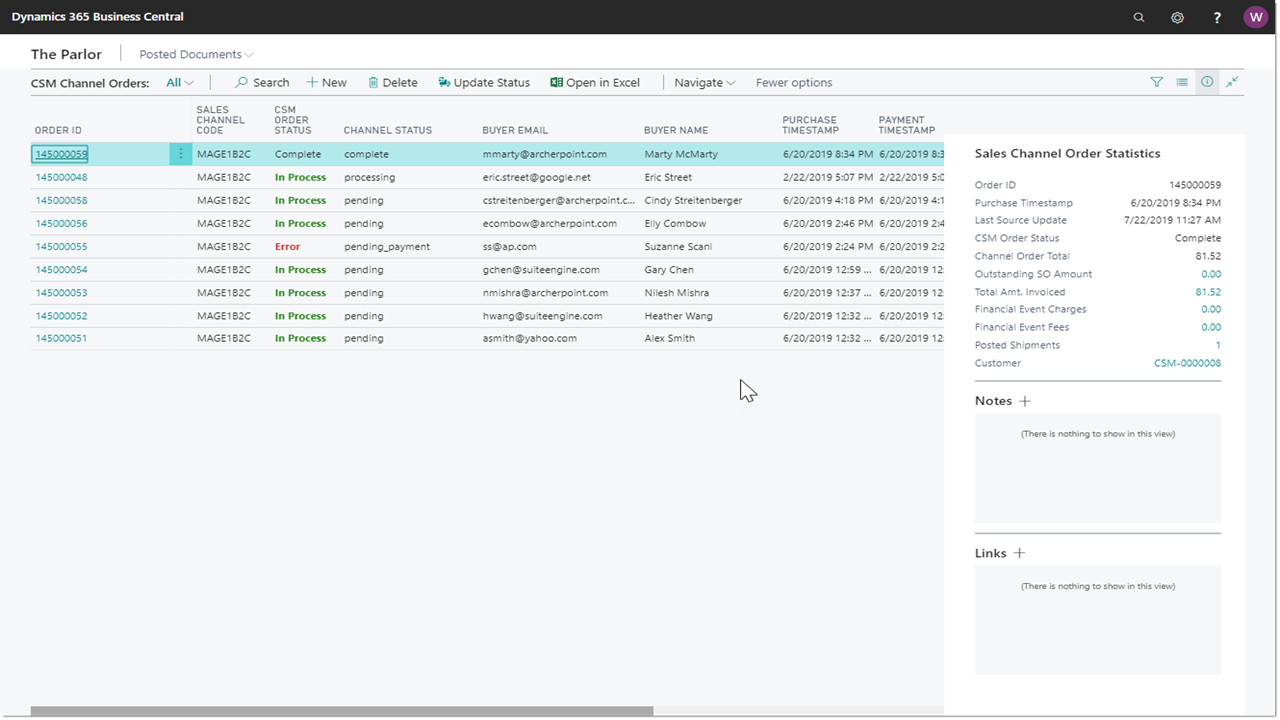Drill into Outstanding SO Amount value
This screenshot has width=1280, height=720.
tap(1211, 274)
